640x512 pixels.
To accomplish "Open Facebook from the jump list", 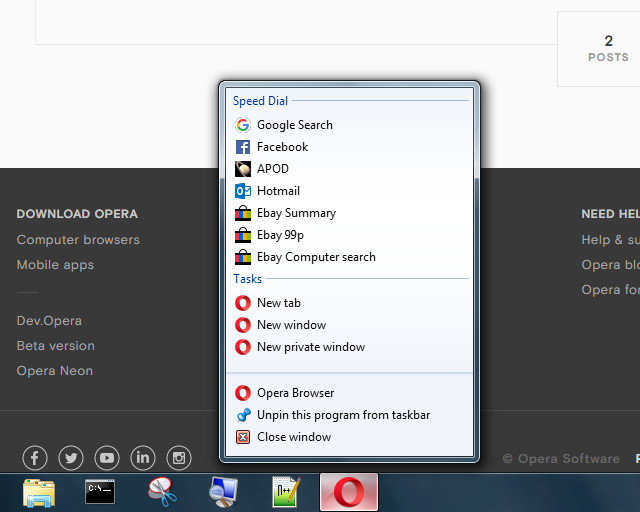I will 349,147.
